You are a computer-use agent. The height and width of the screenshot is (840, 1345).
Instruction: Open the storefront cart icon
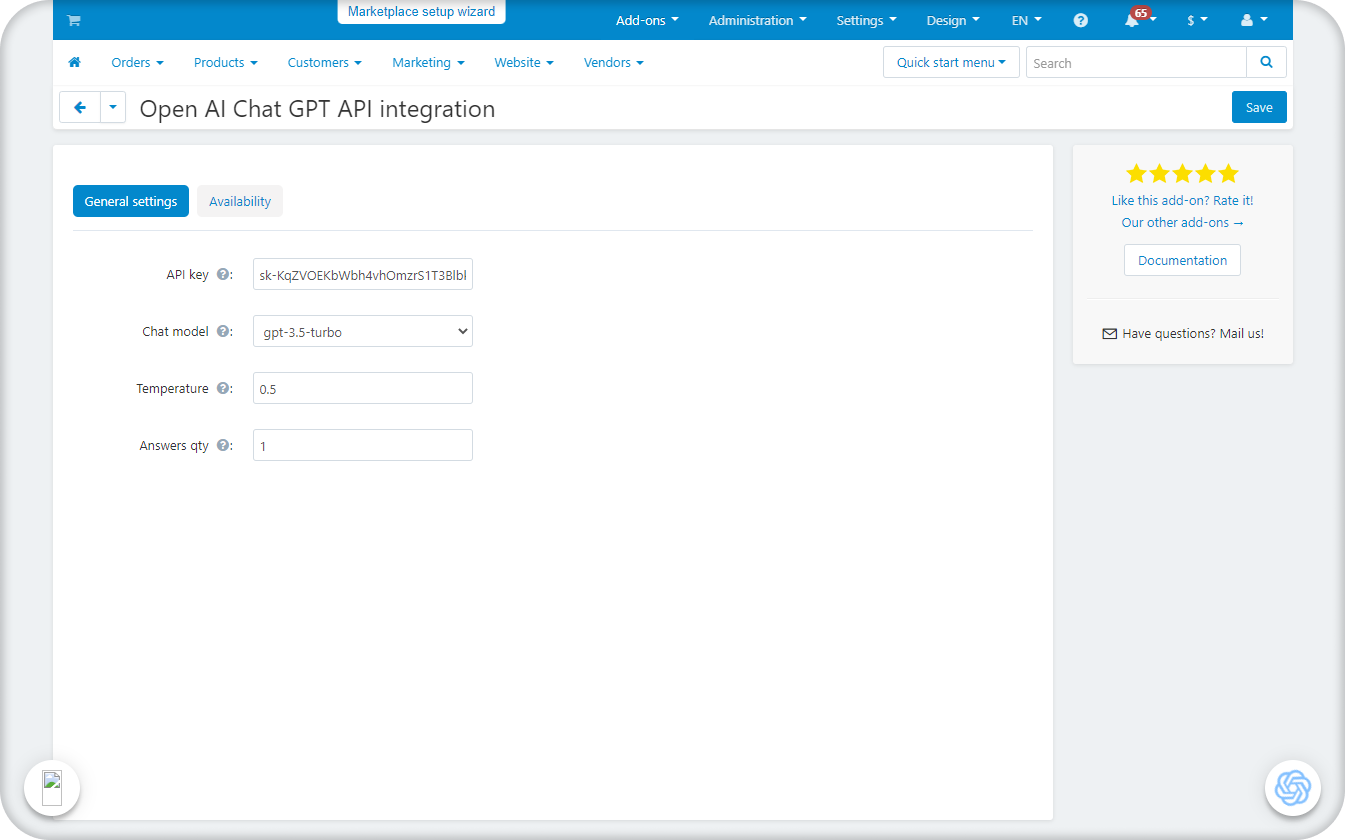pyautogui.click(x=73, y=20)
